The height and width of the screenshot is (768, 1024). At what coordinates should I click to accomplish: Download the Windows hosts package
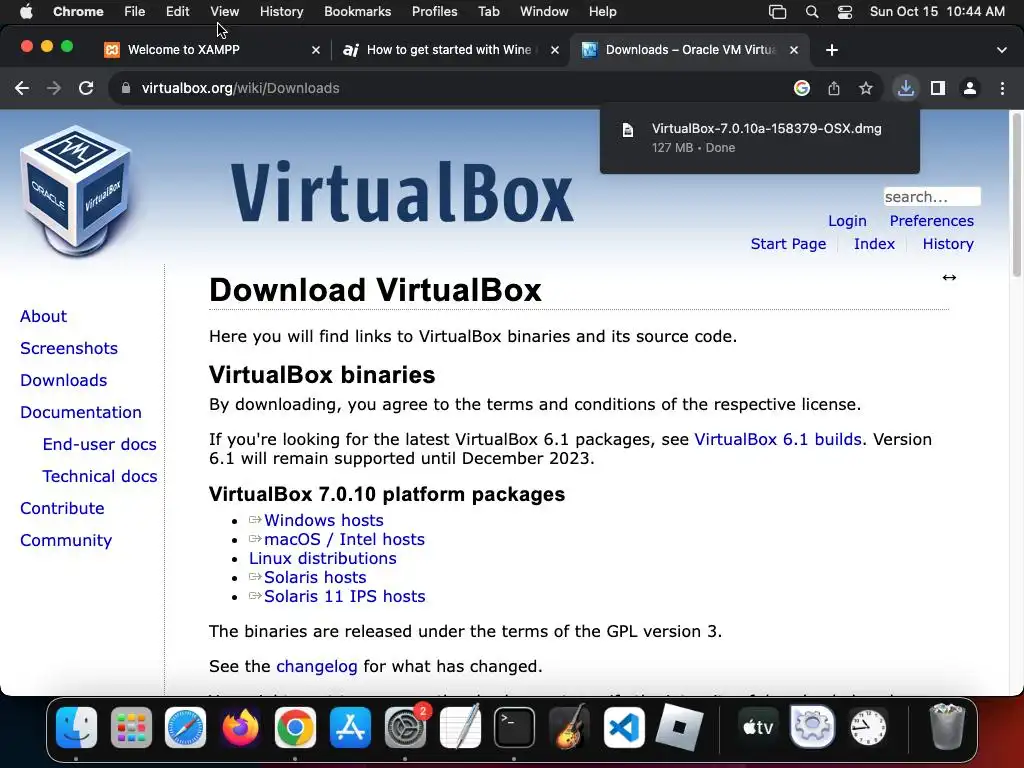[323, 520]
